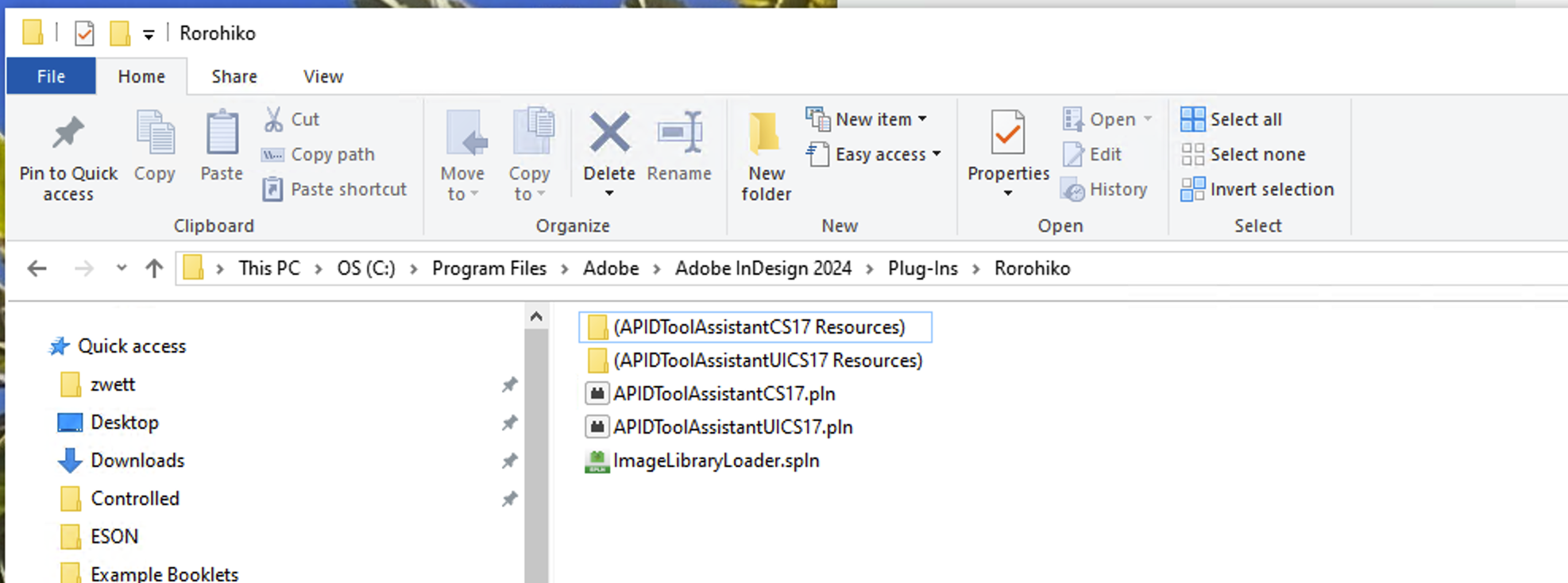
Task: Click Pin to Quick access icon
Action: 68,133
